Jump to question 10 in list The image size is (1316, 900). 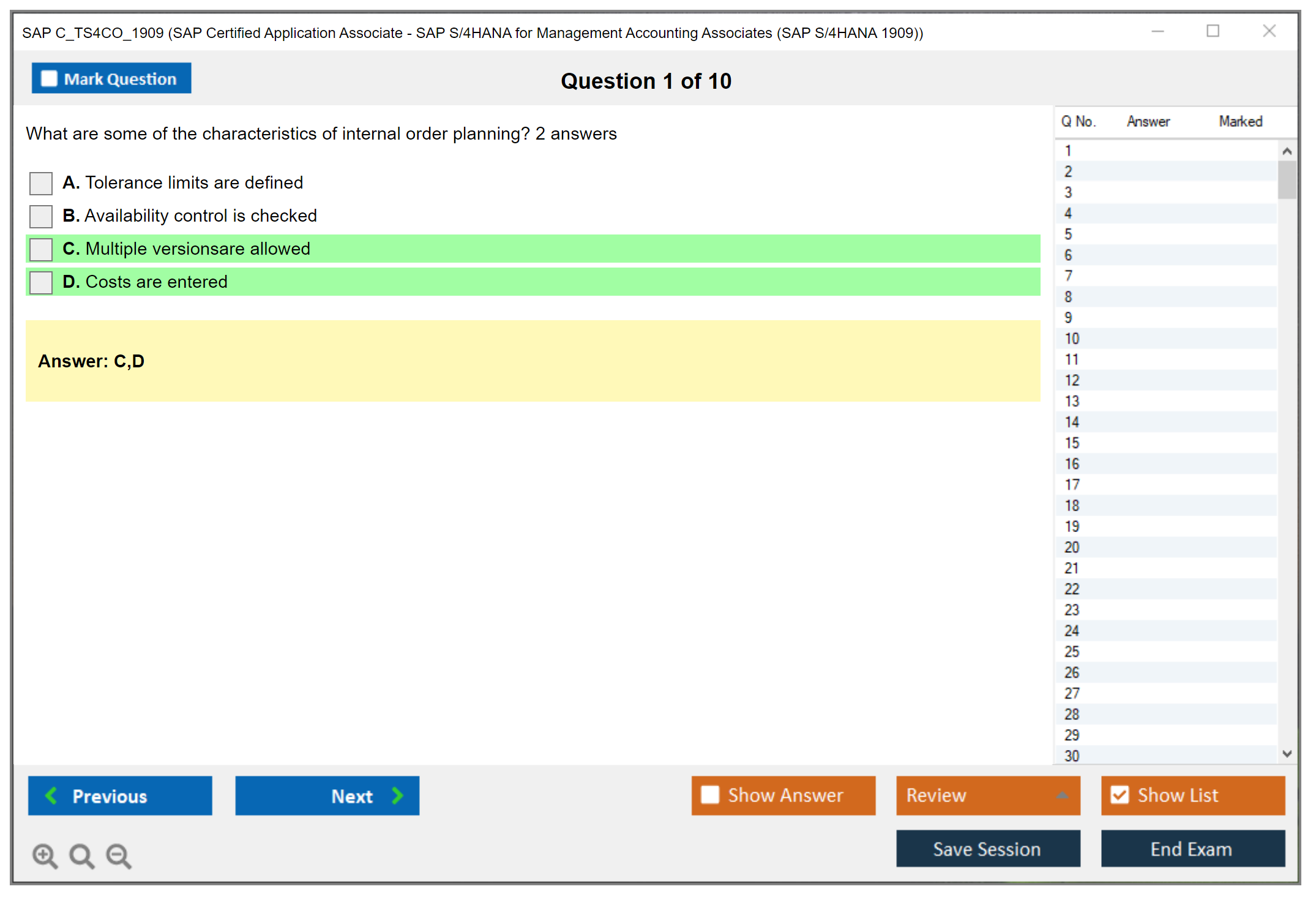tap(1072, 339)
